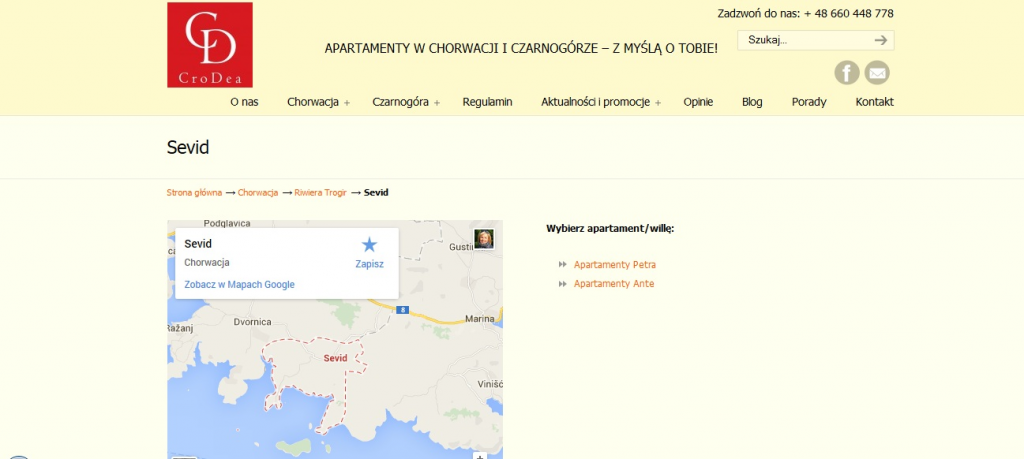This screenshot has height=459, width=1024.
Task: Open the Regulamin page
Action: 487,102
